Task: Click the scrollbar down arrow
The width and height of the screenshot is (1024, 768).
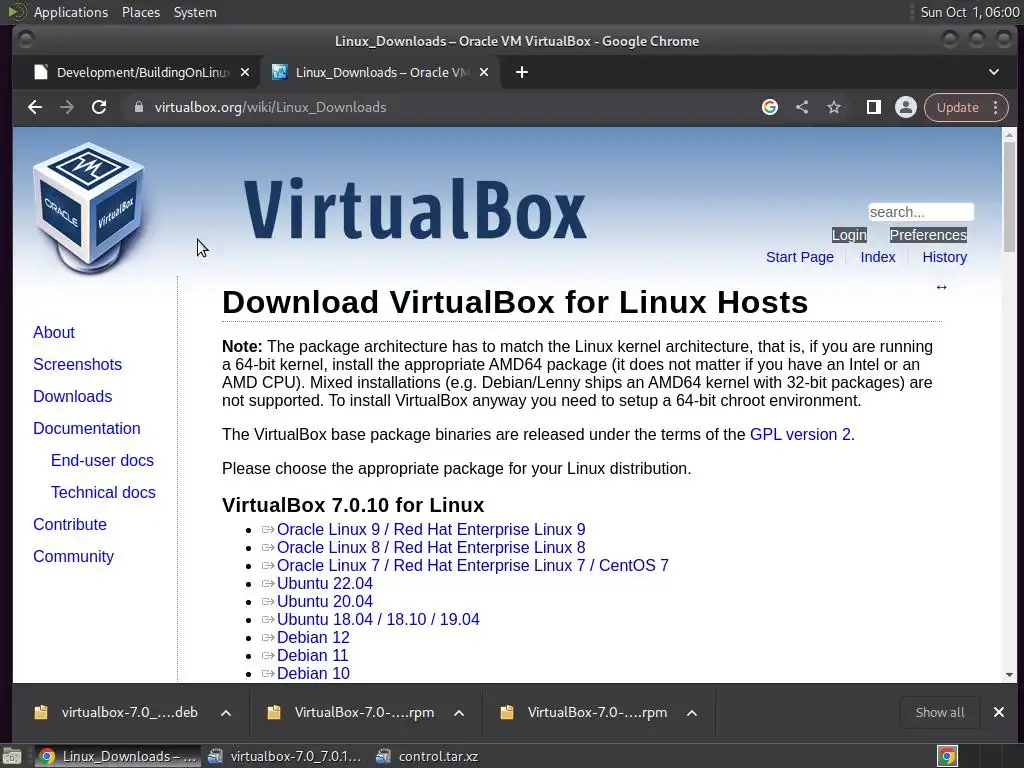Action: click(1009, 675)
